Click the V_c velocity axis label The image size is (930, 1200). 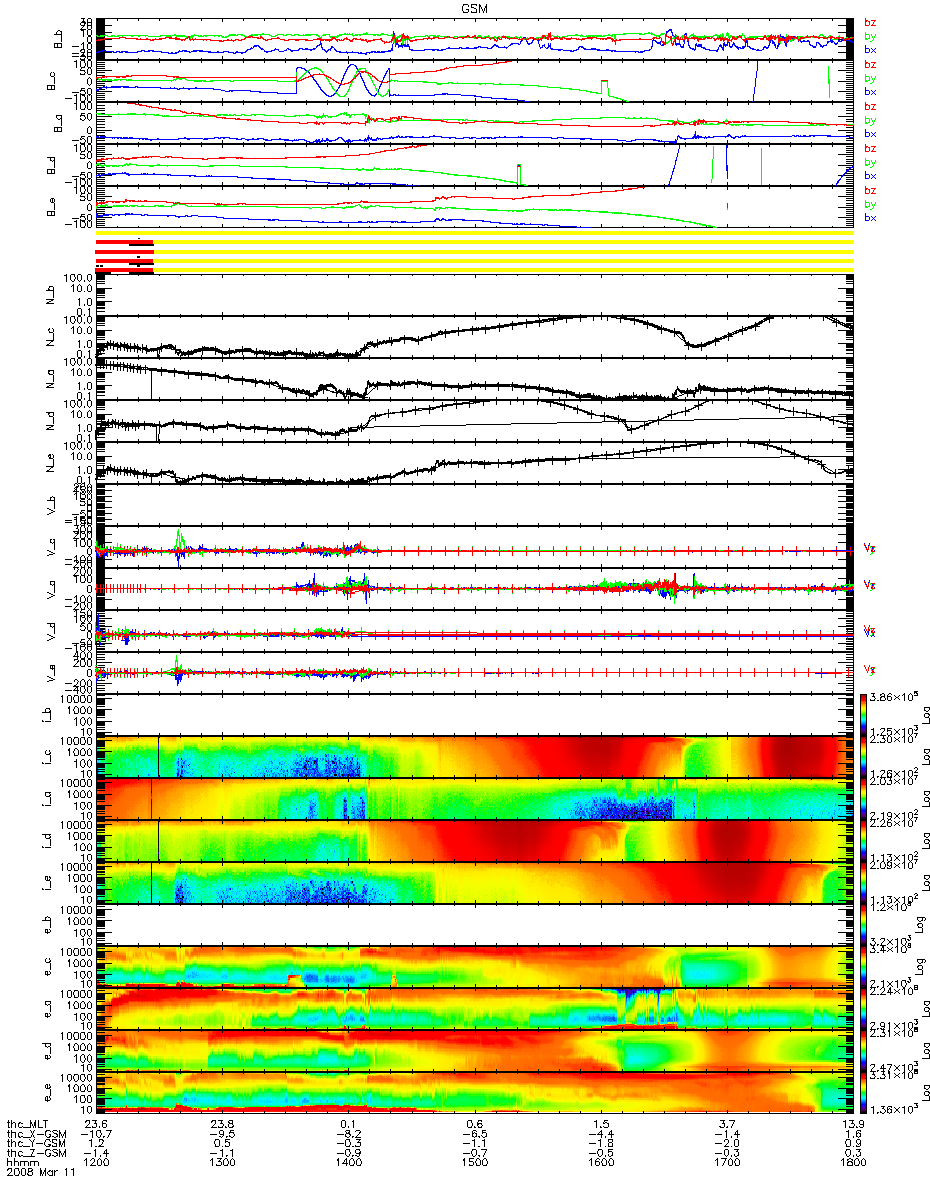[x=51, y=547]
